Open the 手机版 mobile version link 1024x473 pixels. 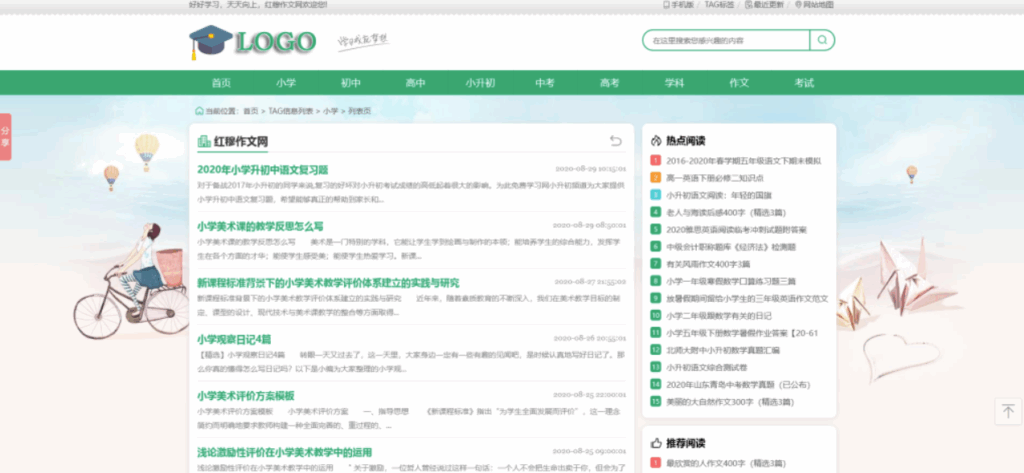(678, 5)
